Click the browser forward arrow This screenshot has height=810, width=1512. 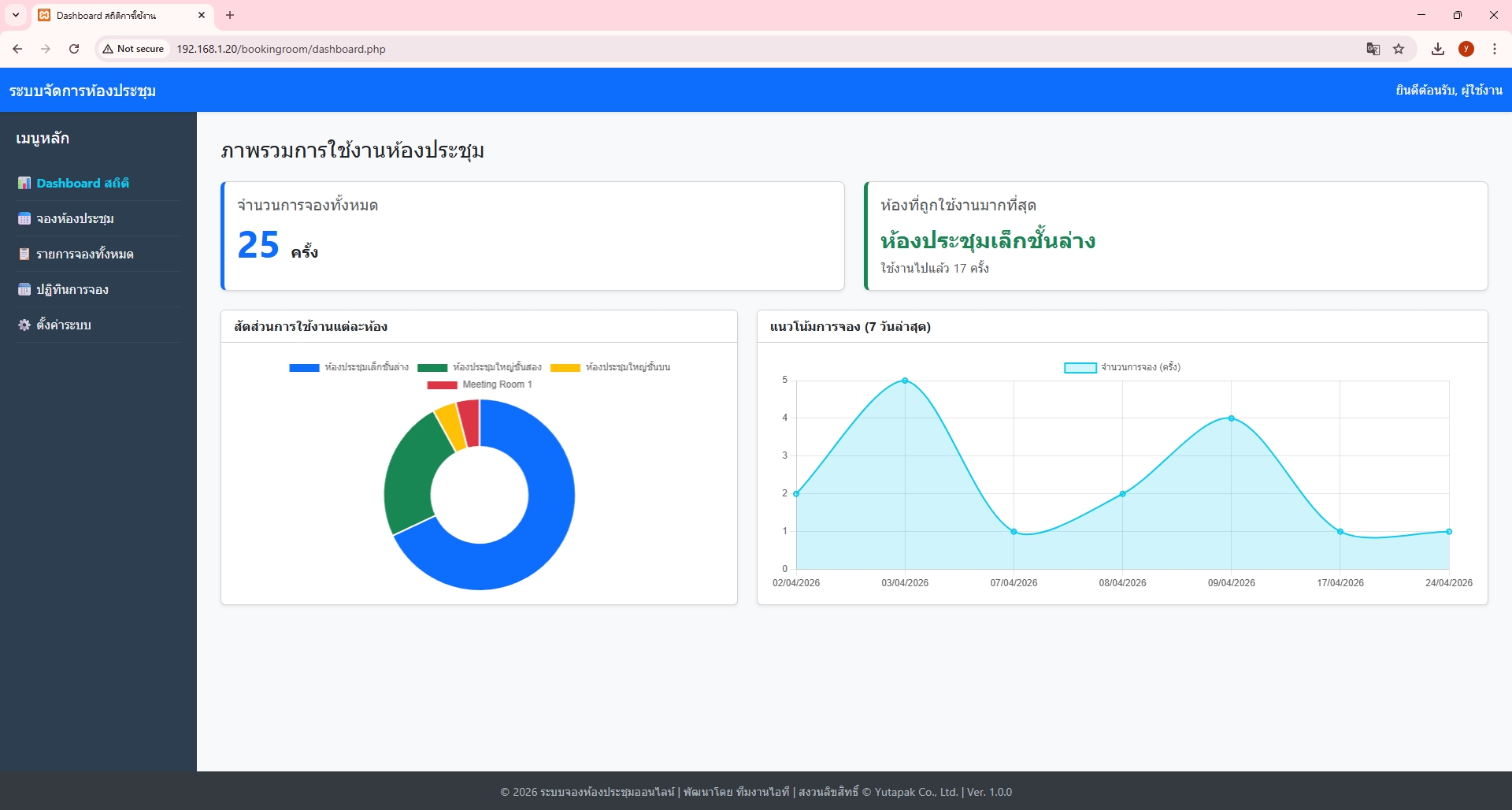(x=46, y=49)
